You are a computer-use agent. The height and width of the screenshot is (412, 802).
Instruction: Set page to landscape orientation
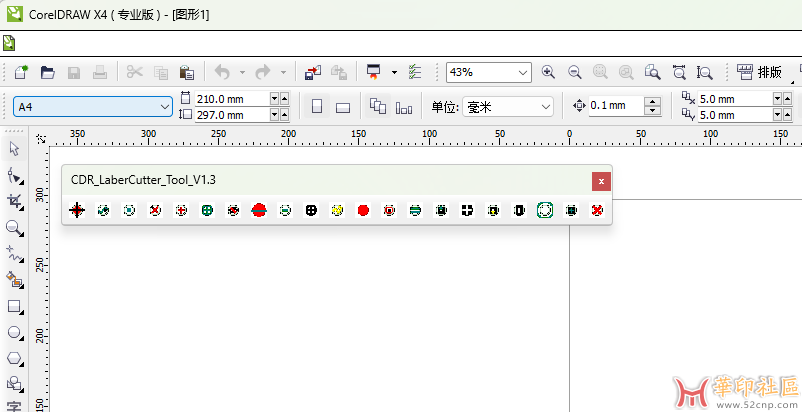click(343, 107)
